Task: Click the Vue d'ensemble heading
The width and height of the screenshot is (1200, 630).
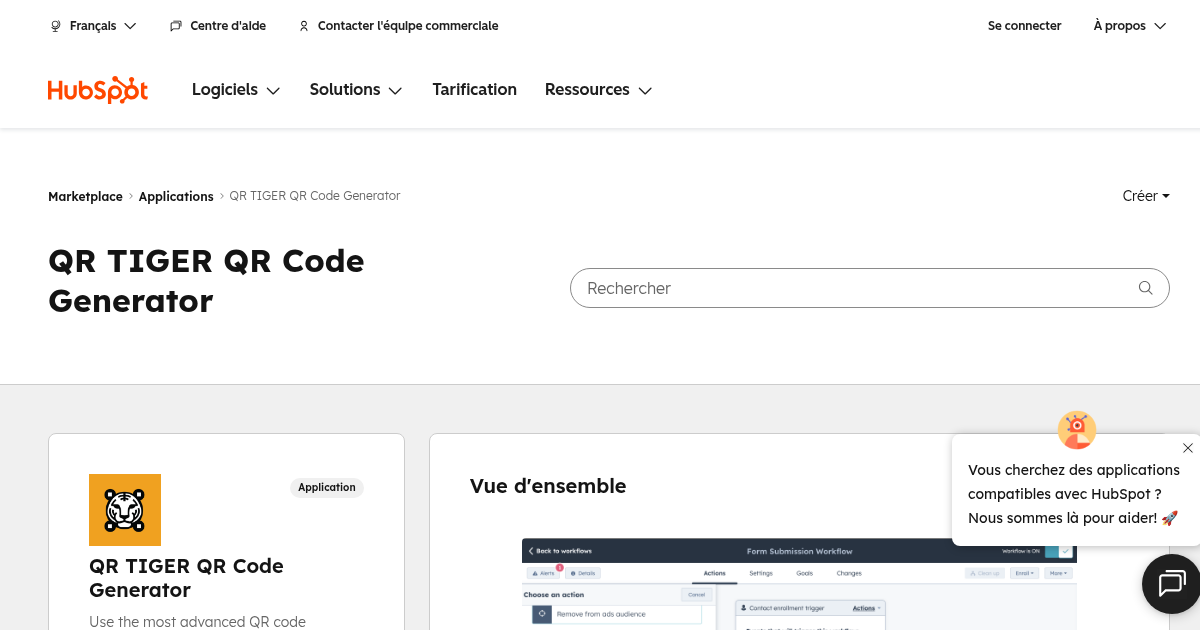Action: (x=548, y=486)
